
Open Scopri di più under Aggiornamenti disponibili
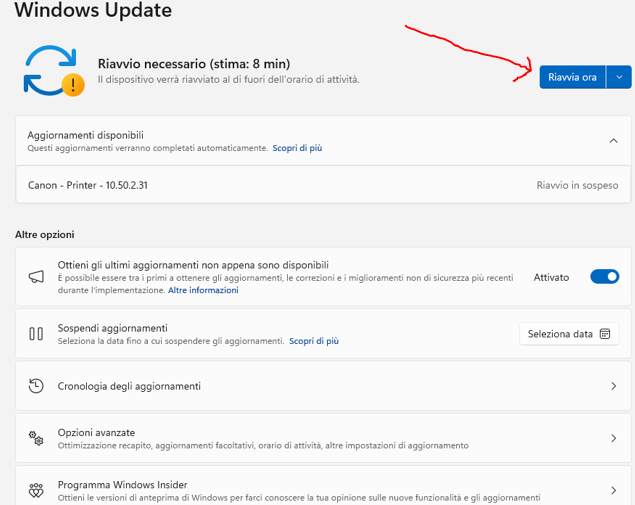pos(297,148)
